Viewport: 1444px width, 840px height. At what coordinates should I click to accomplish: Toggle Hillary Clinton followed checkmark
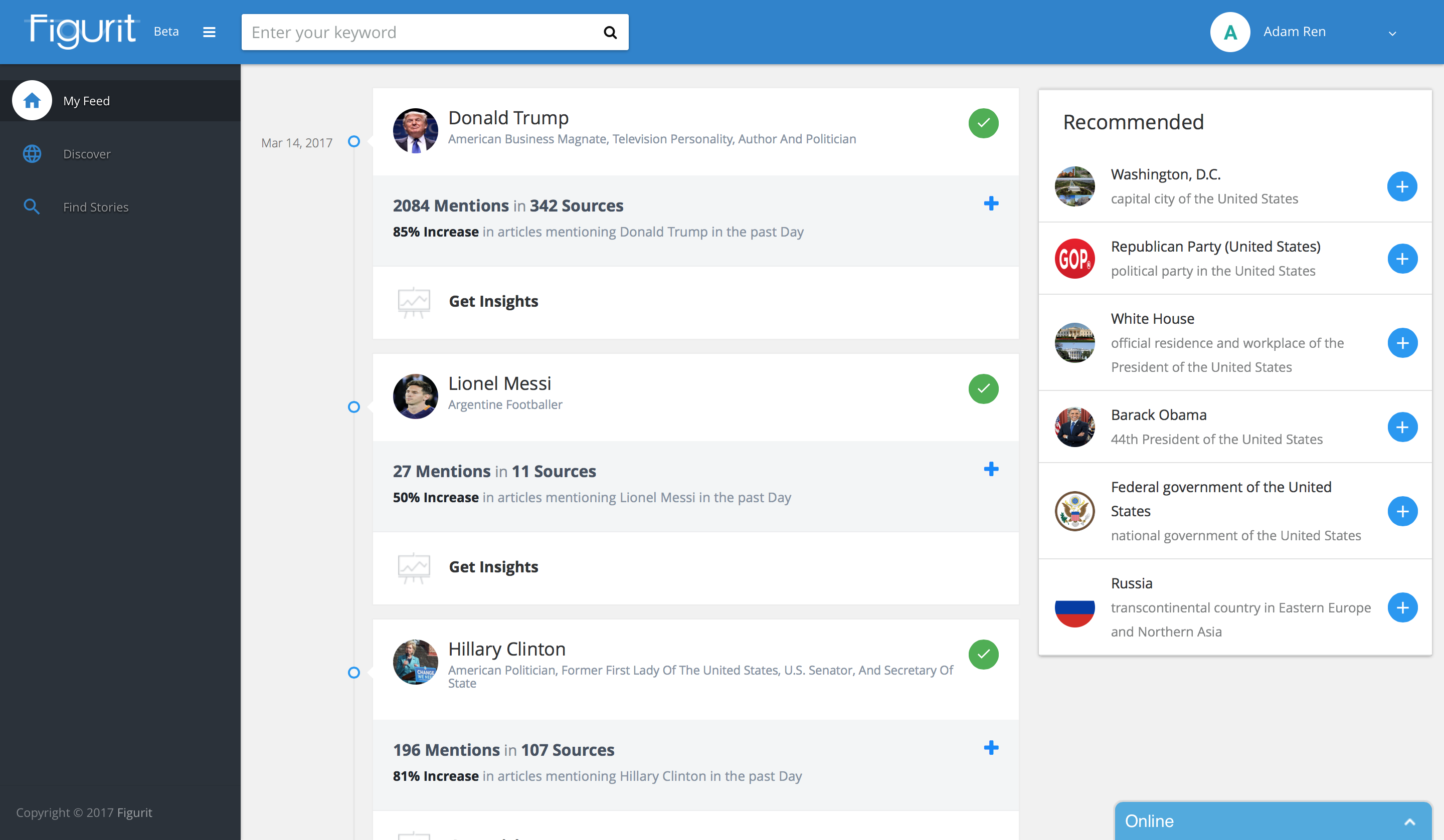click(x=983, y=655)
